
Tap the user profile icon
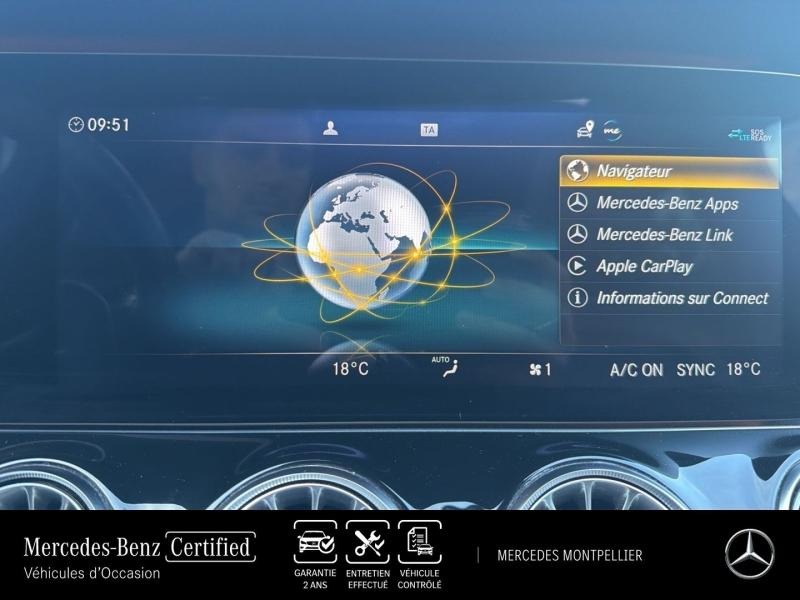[x=330, y=128]
